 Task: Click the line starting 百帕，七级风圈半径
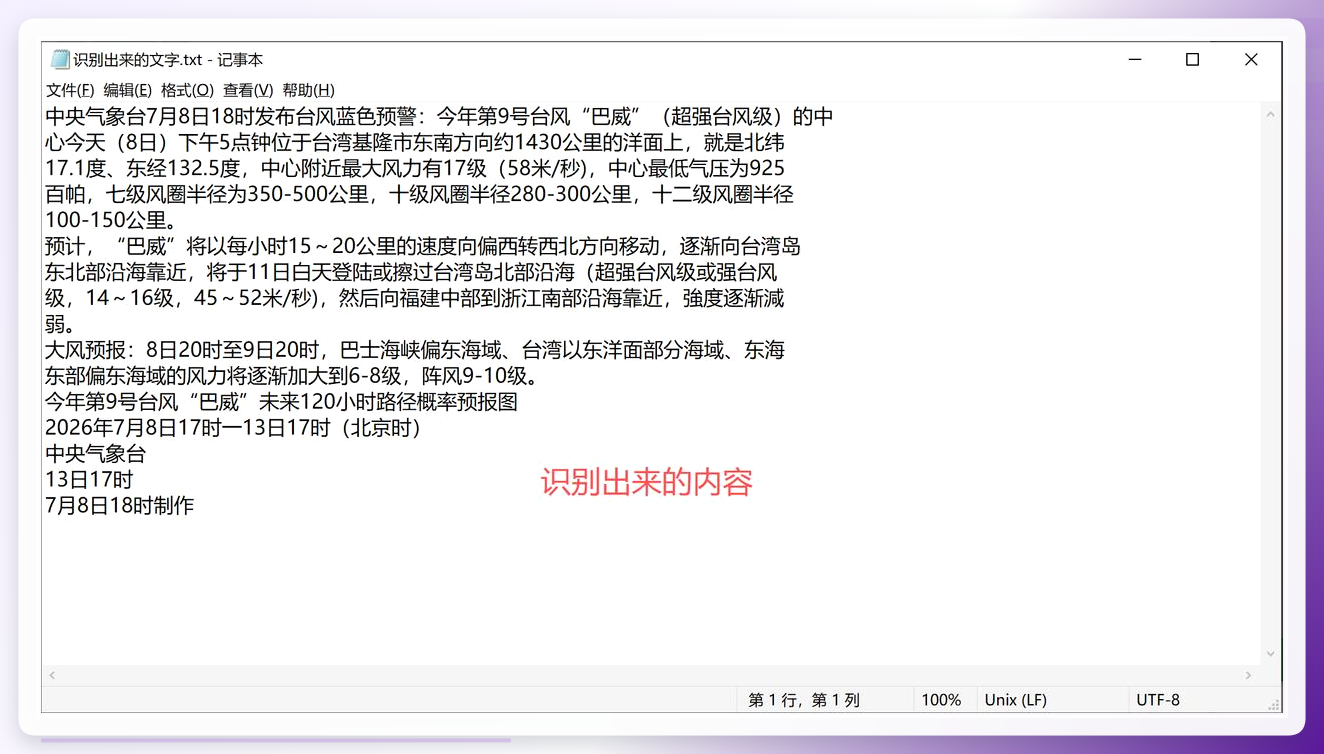click(x=419, y=195)
